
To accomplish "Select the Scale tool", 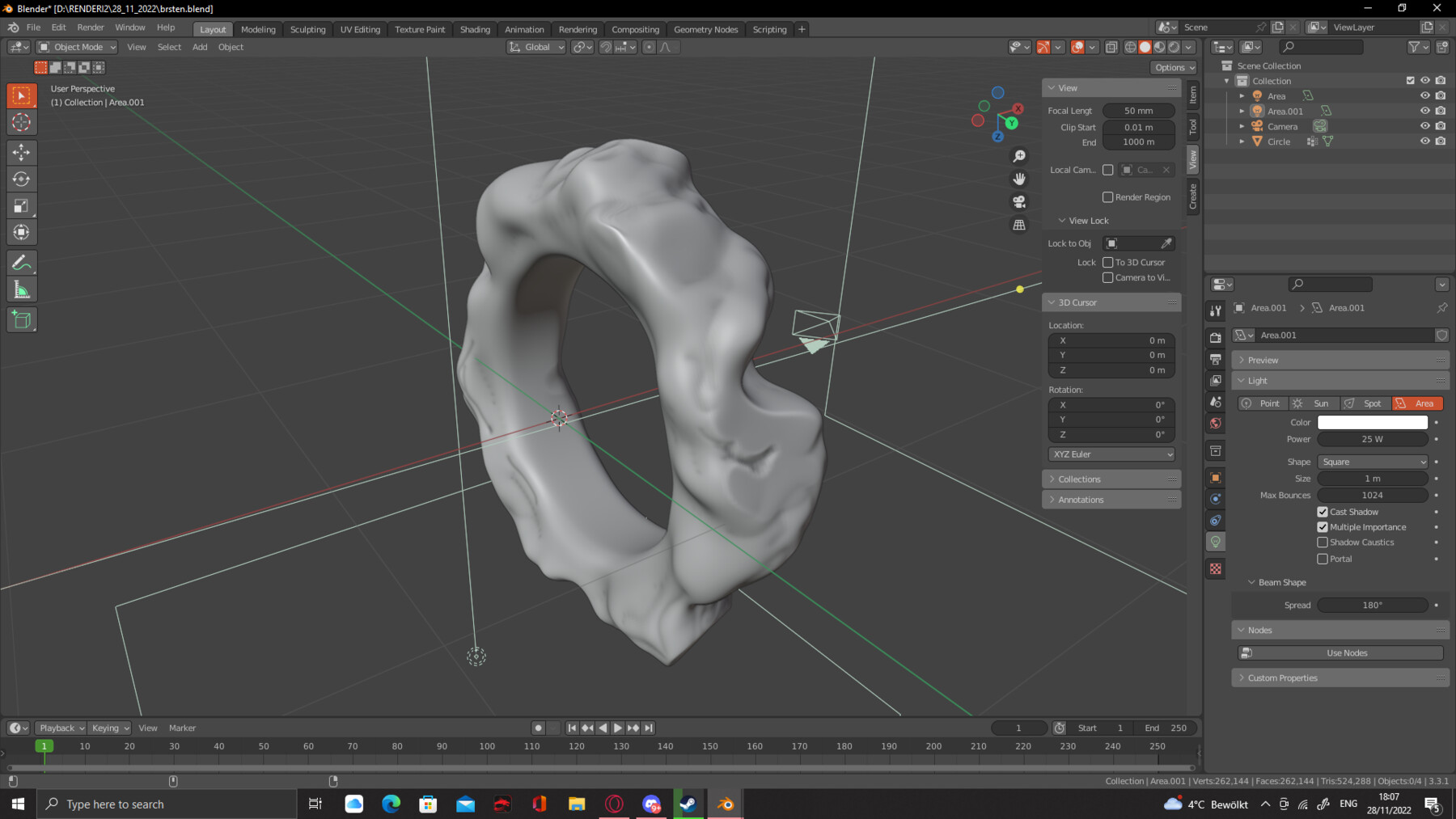I will click(x=22, y=205).
